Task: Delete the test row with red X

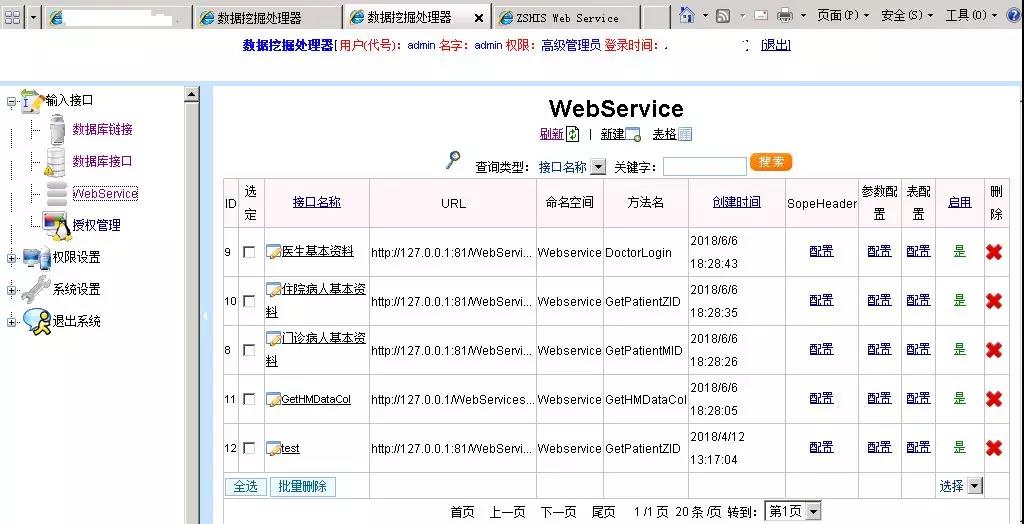Action: pyautogui.click(x=994, y=448)
